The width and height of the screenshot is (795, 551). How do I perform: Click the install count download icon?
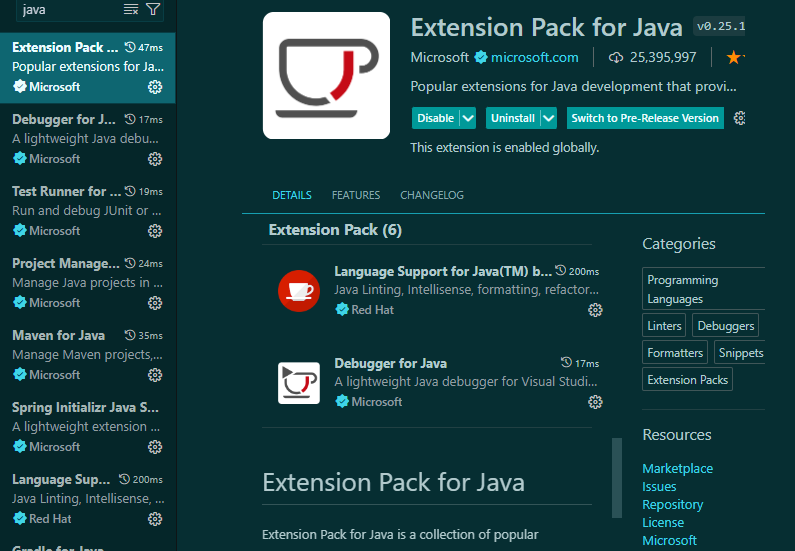click(x=616, y=58)
